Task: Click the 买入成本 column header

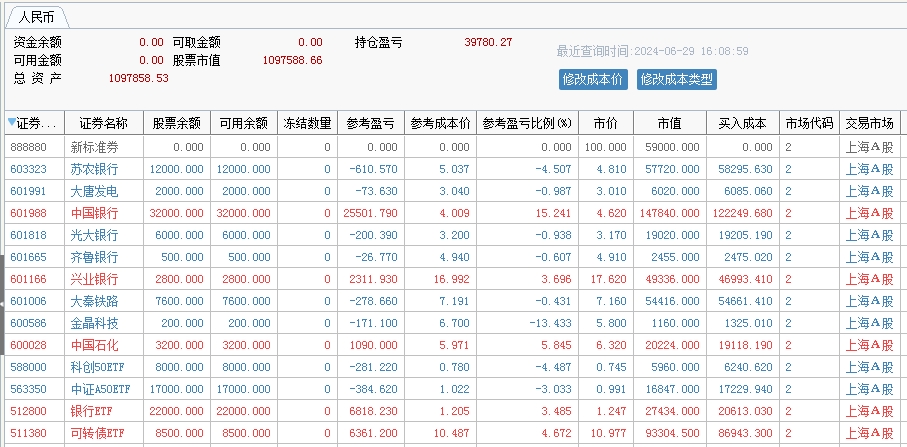Action: (x=742, y=123)
